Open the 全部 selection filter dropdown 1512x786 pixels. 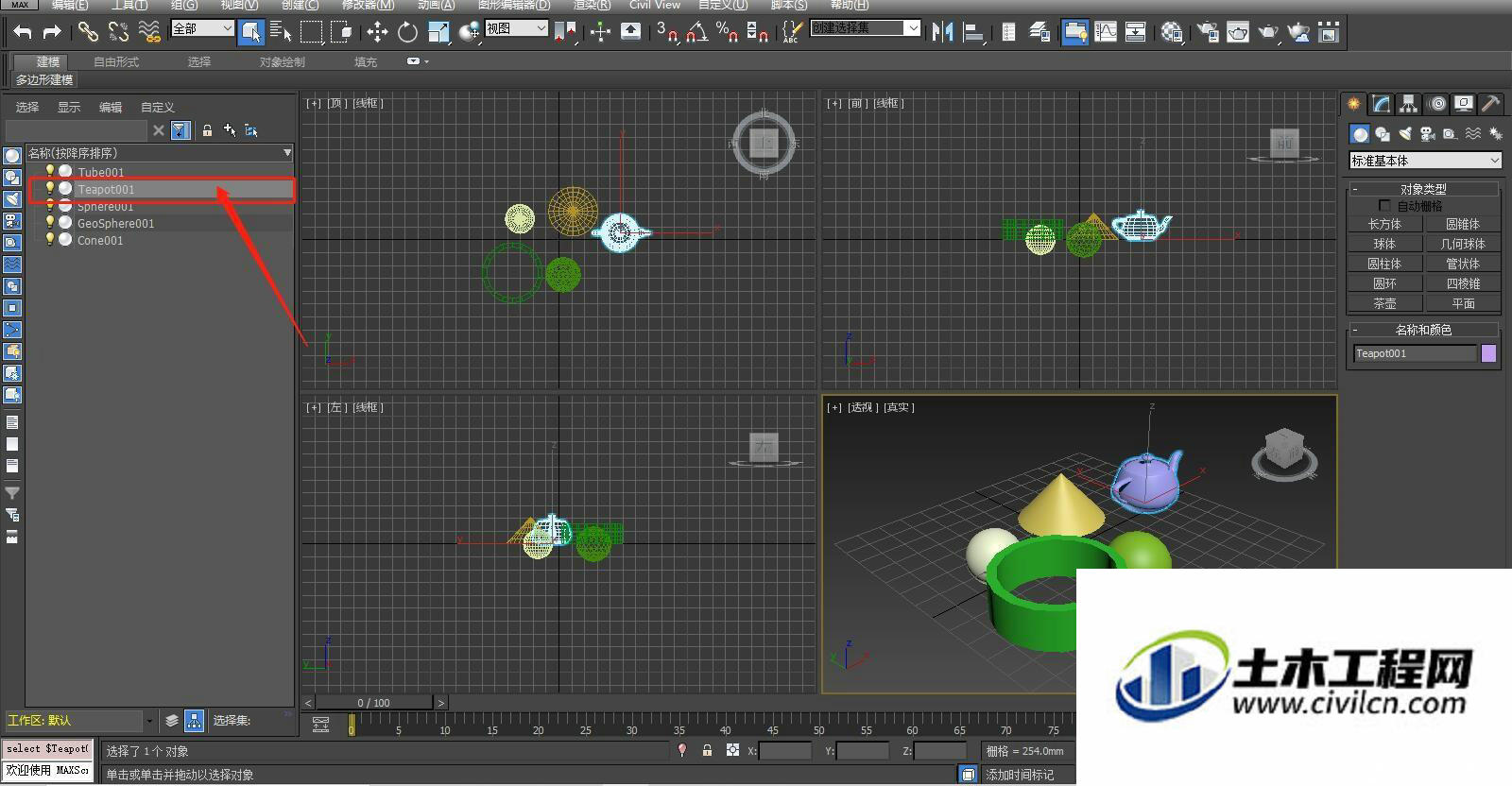click(x=202, y=28)
